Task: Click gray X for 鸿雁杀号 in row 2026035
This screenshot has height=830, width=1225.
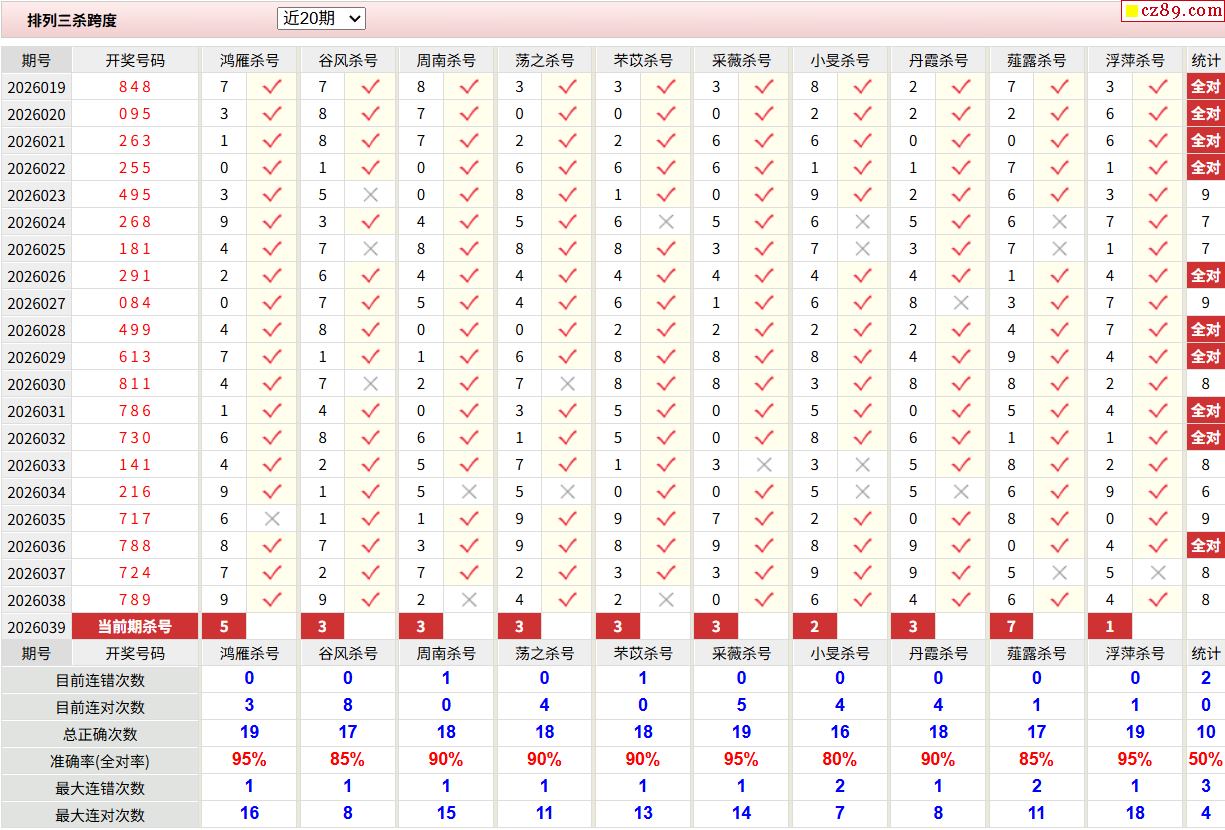Action: pyautogui.click(x=272, y=519)
